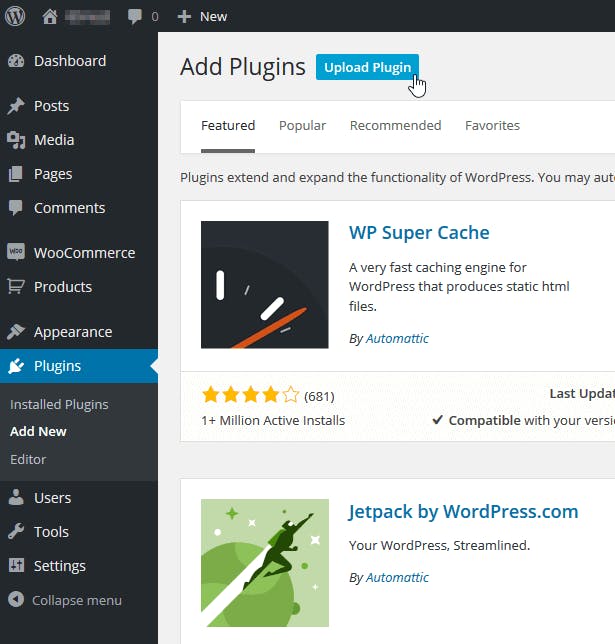This screenshot has width=615, height=644.
Task: Open the site home icon
Action: (50, 16)
